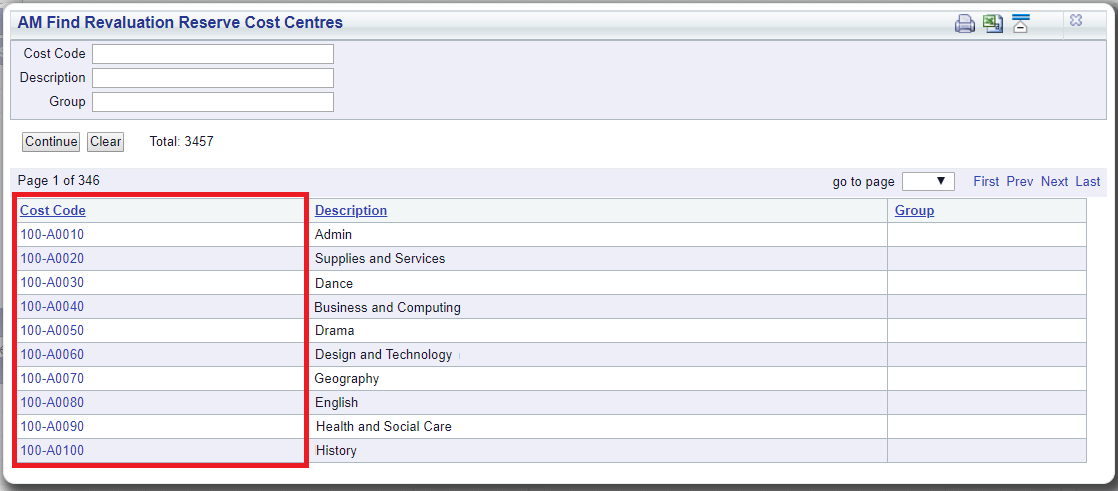The width and height of the screenshot is (1118, 491).
Task: Go to the Next page link
Action: point(1054,182)
